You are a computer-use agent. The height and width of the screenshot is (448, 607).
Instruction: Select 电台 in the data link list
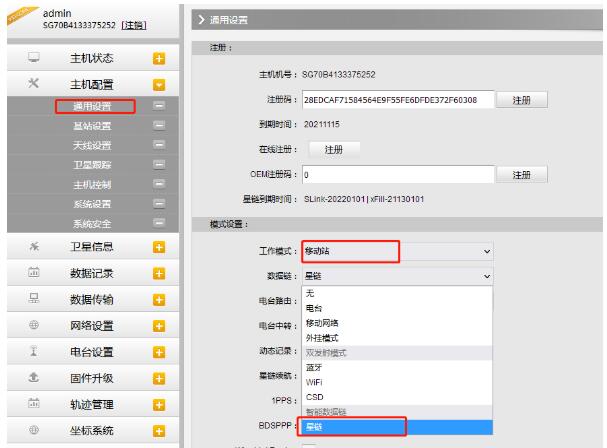tap(397, 308)
